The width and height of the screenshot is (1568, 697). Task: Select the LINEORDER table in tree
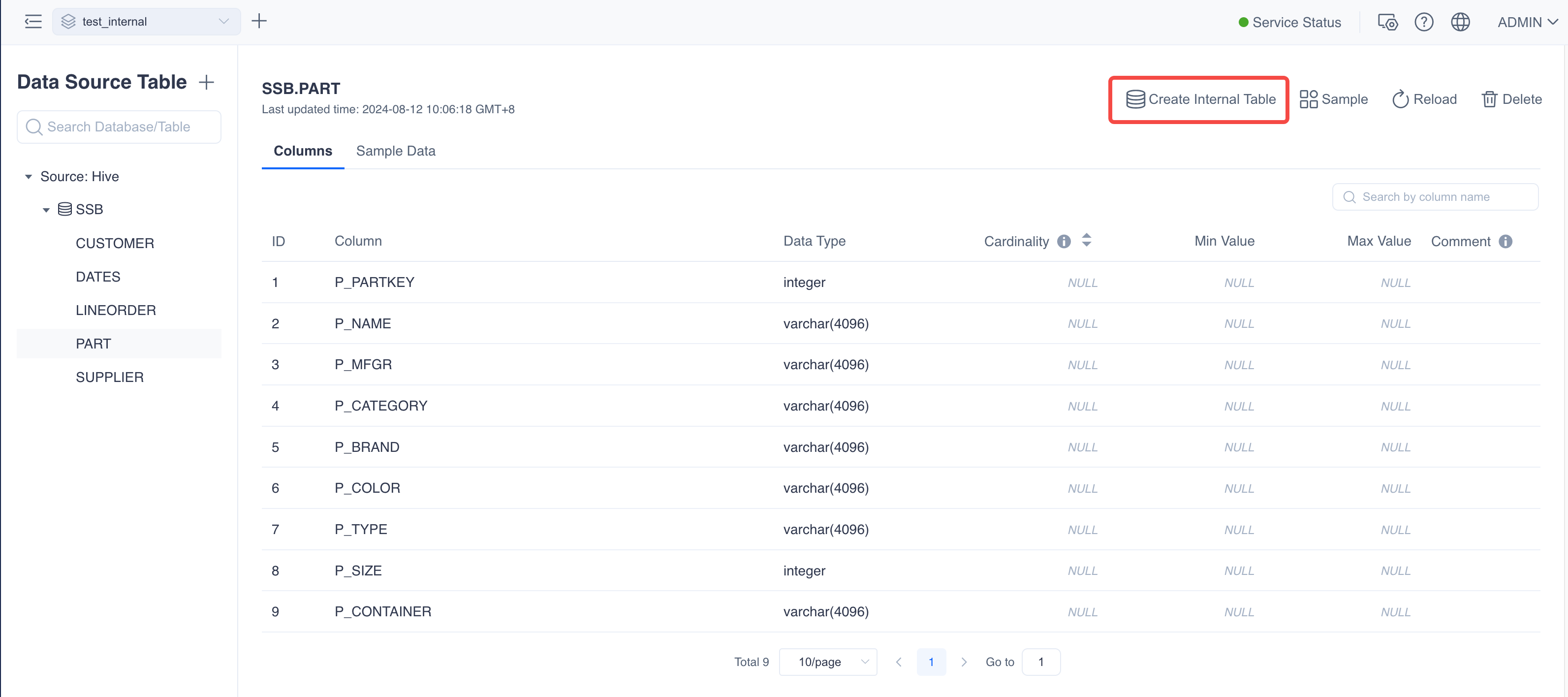tap(116, 311)
